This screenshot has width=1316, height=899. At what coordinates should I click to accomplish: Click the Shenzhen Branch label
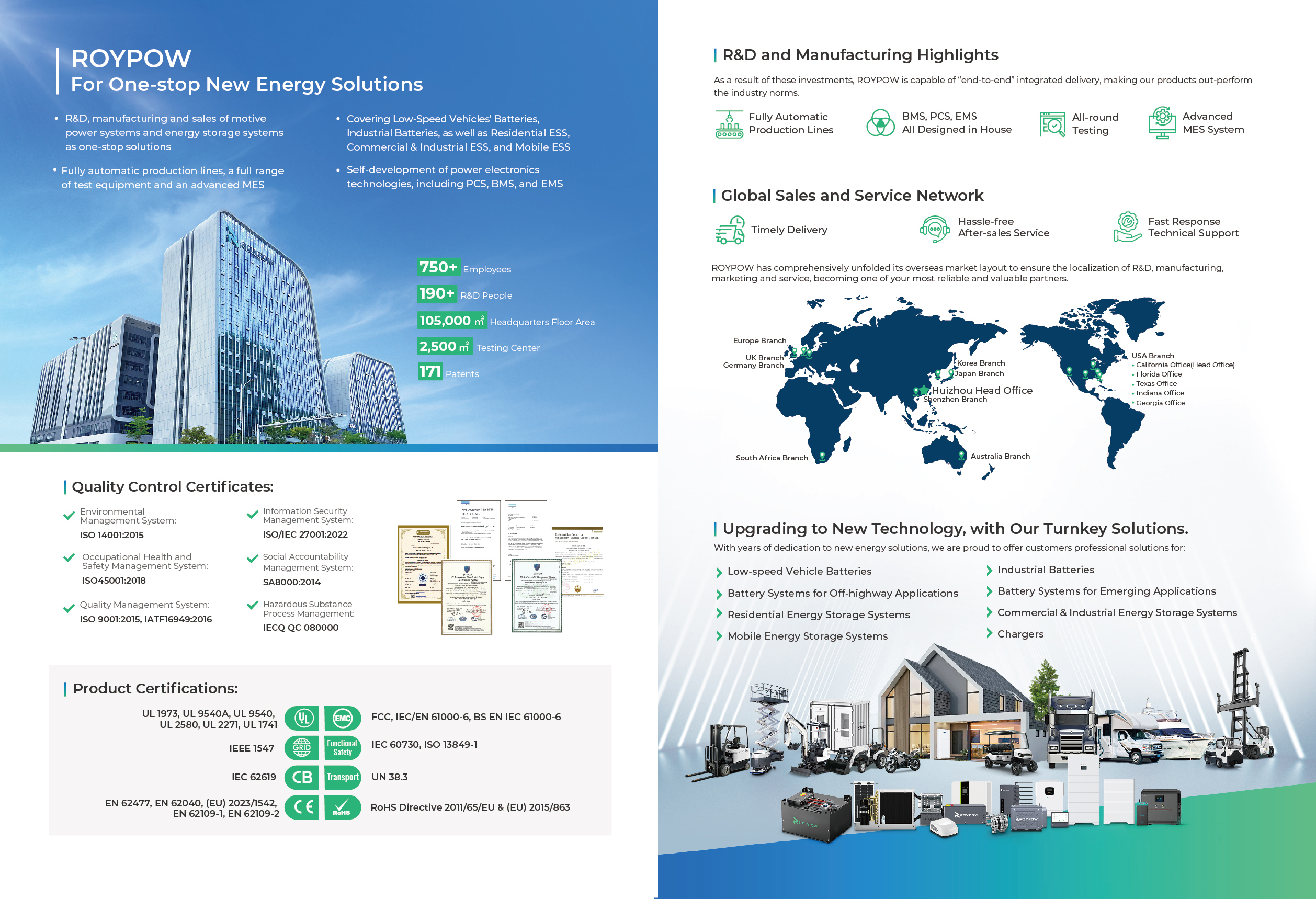tap(955, 400)
